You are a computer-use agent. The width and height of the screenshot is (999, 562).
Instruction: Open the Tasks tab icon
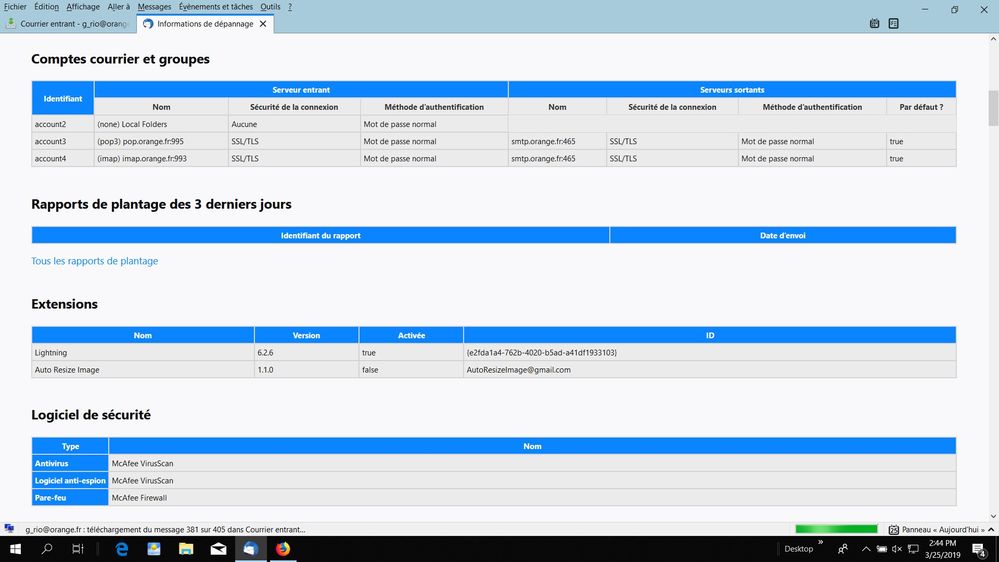click(893, 24)
